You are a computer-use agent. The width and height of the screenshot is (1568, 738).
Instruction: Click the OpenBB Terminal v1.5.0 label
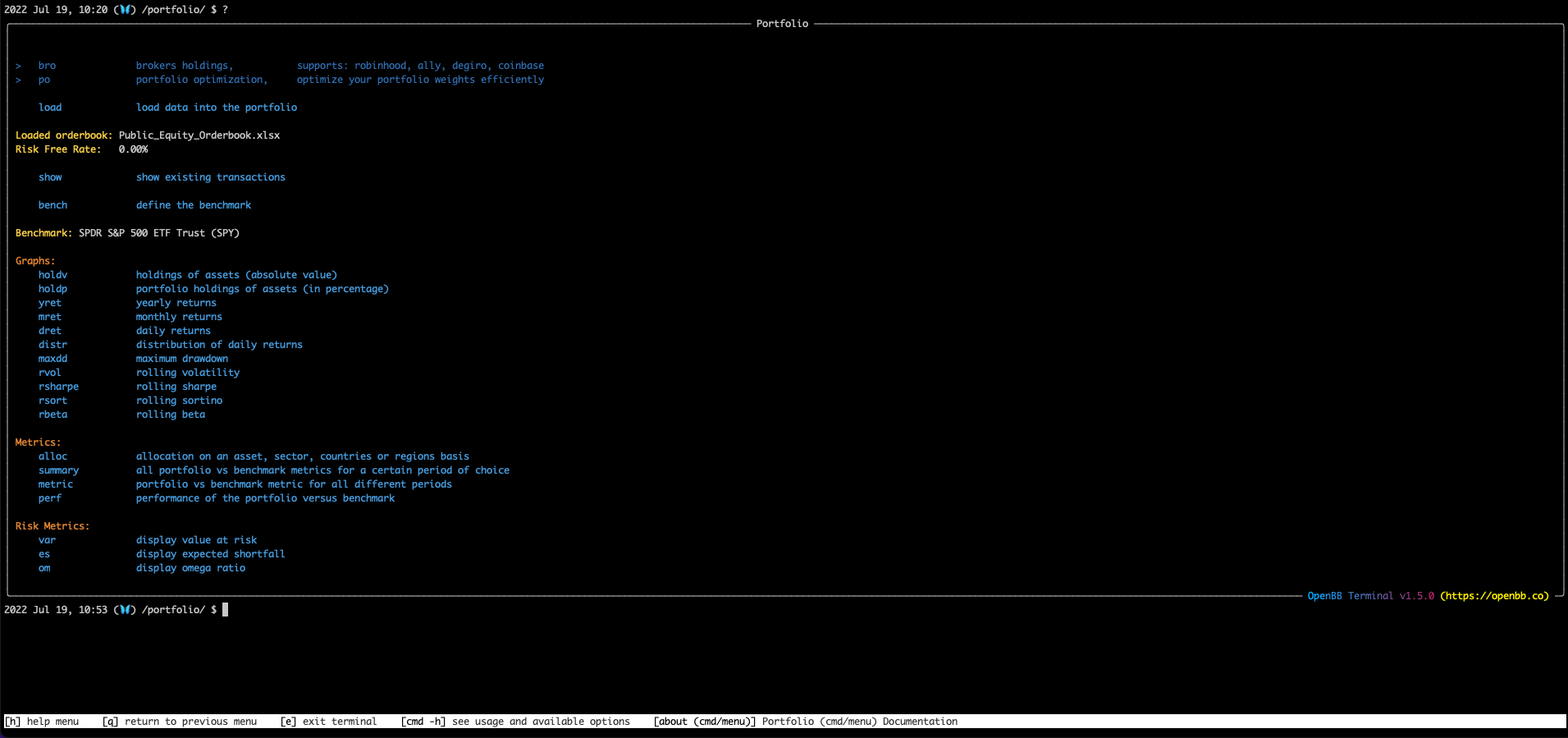pyautogui.click(x=1370, y=596)
